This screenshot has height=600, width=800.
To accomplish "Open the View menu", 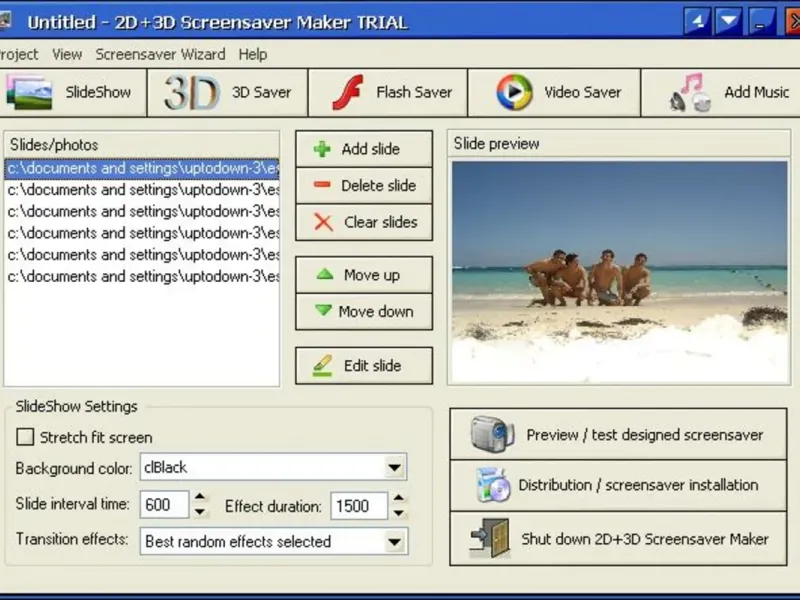I will pos(67,54).
